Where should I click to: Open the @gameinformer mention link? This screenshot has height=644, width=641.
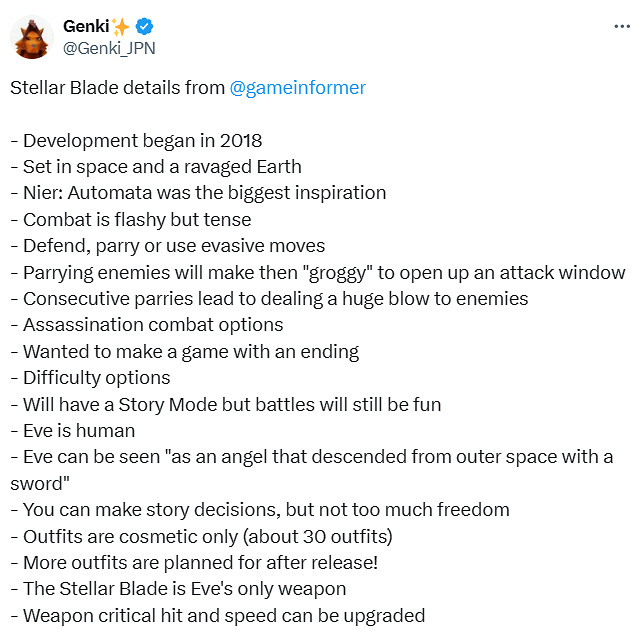(297, 88)
